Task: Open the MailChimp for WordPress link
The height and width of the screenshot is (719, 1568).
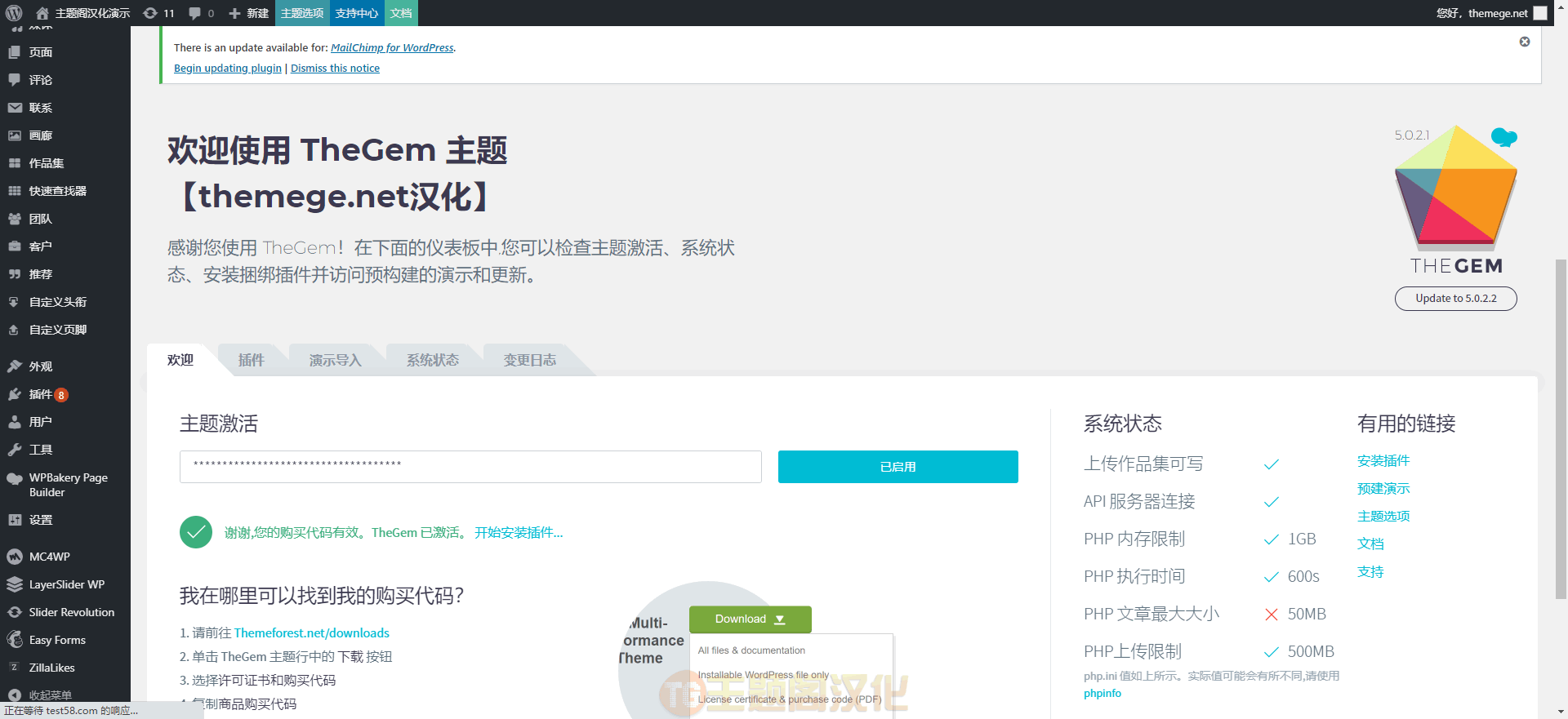Action: (392, 48)
